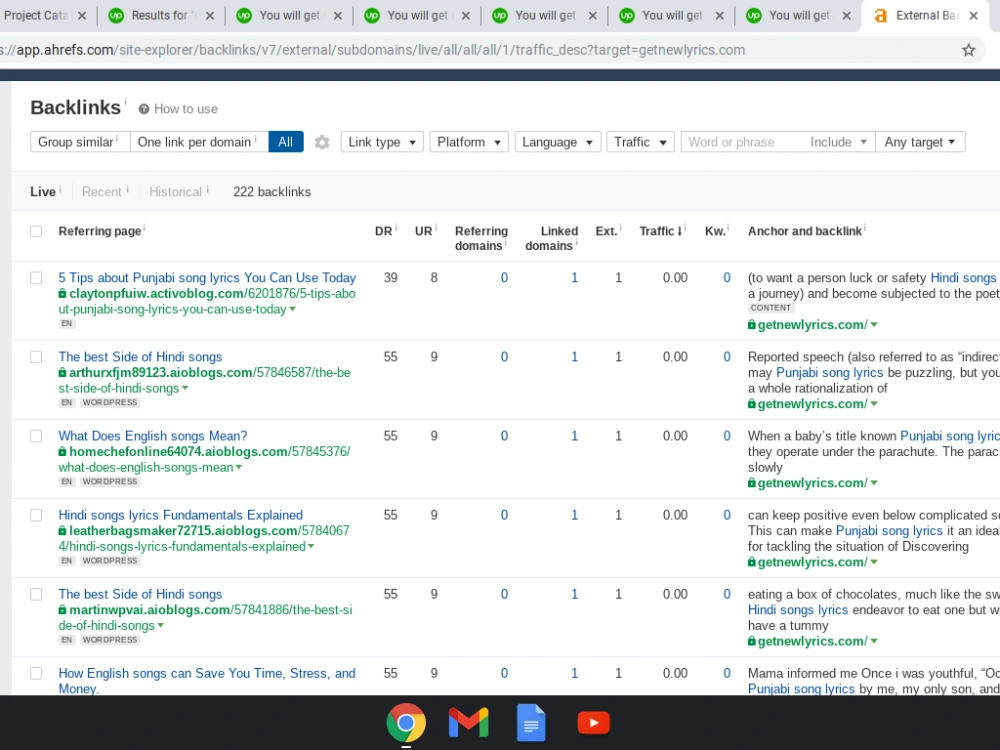1000x750 pixels.
Task: Open How English songs can Save You link
Action: tap(207, 680)
